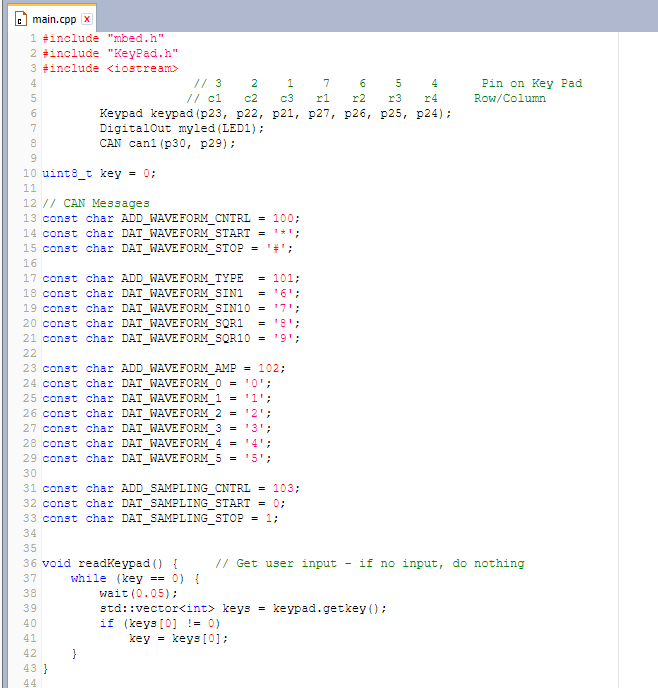
Task: Close the main.cpp tab
Action: [x=87, y=19]
